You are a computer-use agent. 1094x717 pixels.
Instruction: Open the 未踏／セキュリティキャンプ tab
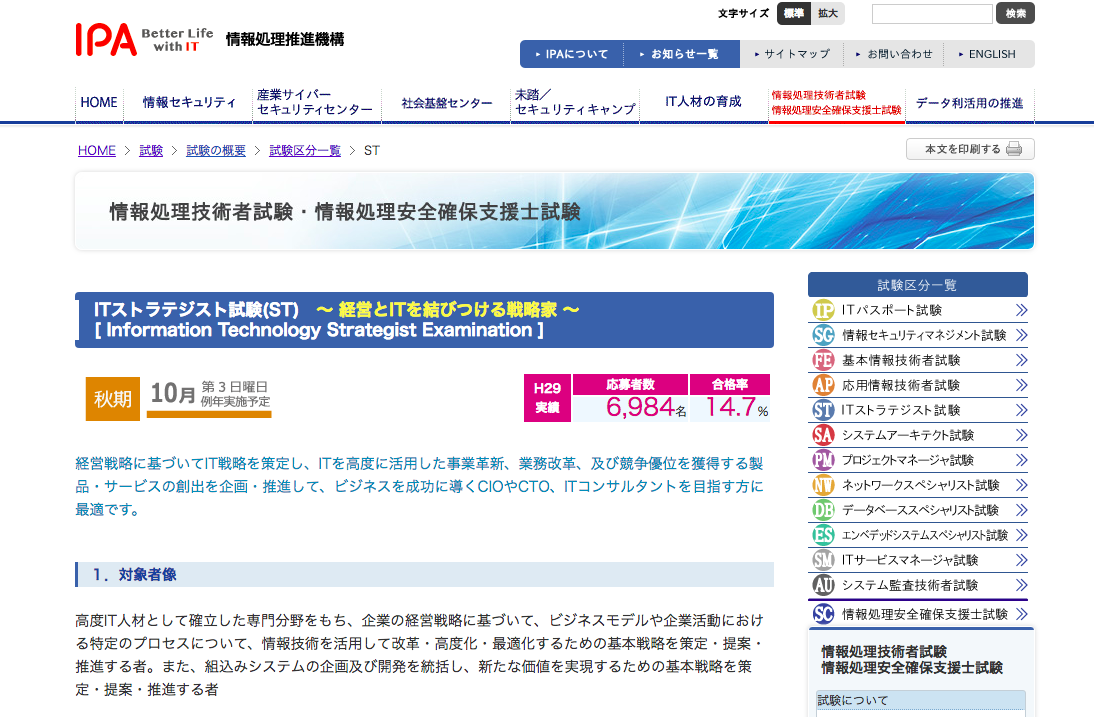tap(575, 103)
